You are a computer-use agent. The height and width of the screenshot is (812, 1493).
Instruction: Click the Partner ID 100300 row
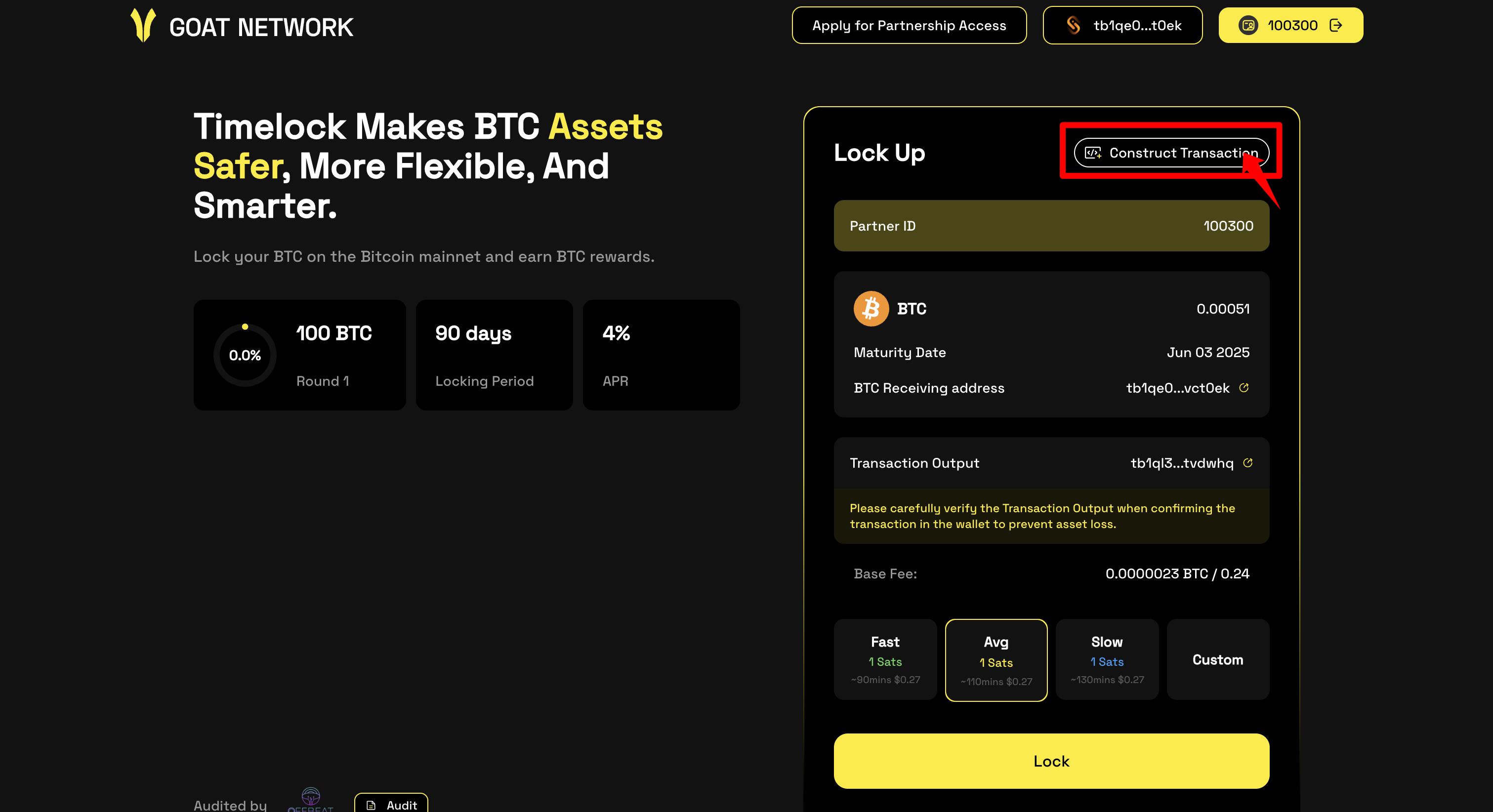[1051, 226]
